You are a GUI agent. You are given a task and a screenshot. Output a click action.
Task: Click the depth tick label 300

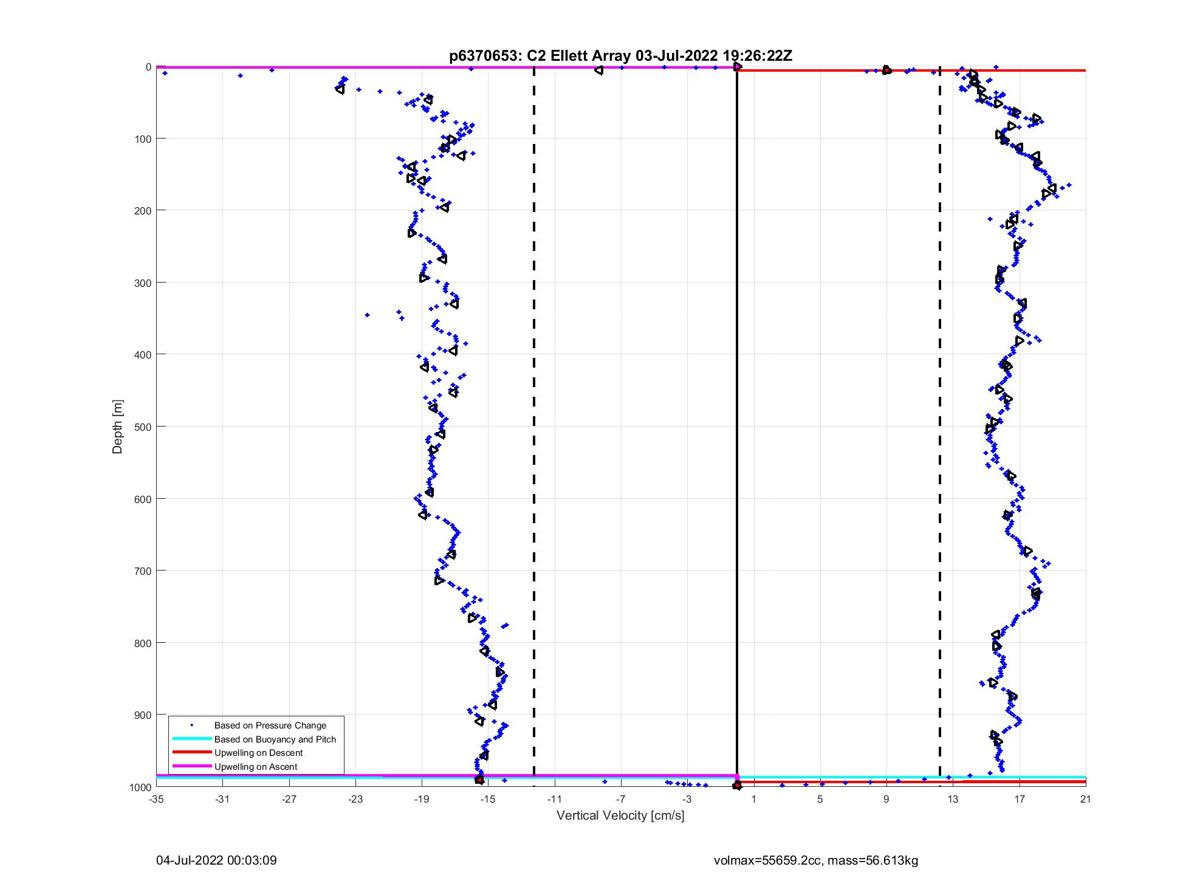click(x=142, y=282)
